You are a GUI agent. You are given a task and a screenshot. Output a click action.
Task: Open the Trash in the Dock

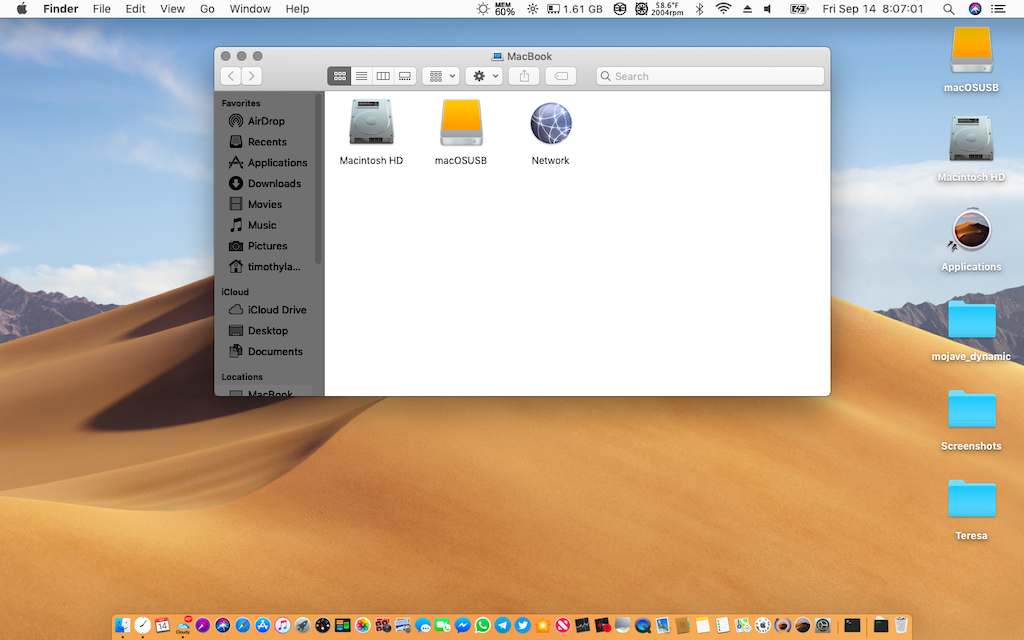pyautogui.click(x=901, y=626)
